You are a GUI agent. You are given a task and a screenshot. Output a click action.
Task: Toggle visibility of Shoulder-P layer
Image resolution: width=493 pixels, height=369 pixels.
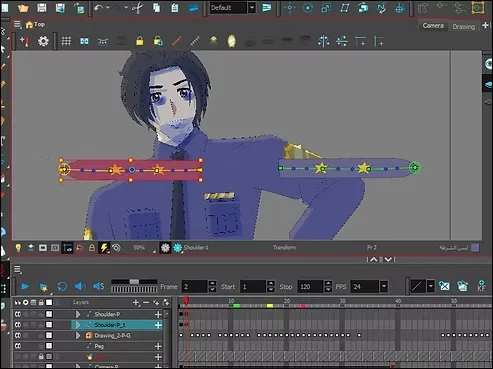click(x=18, y=314)
